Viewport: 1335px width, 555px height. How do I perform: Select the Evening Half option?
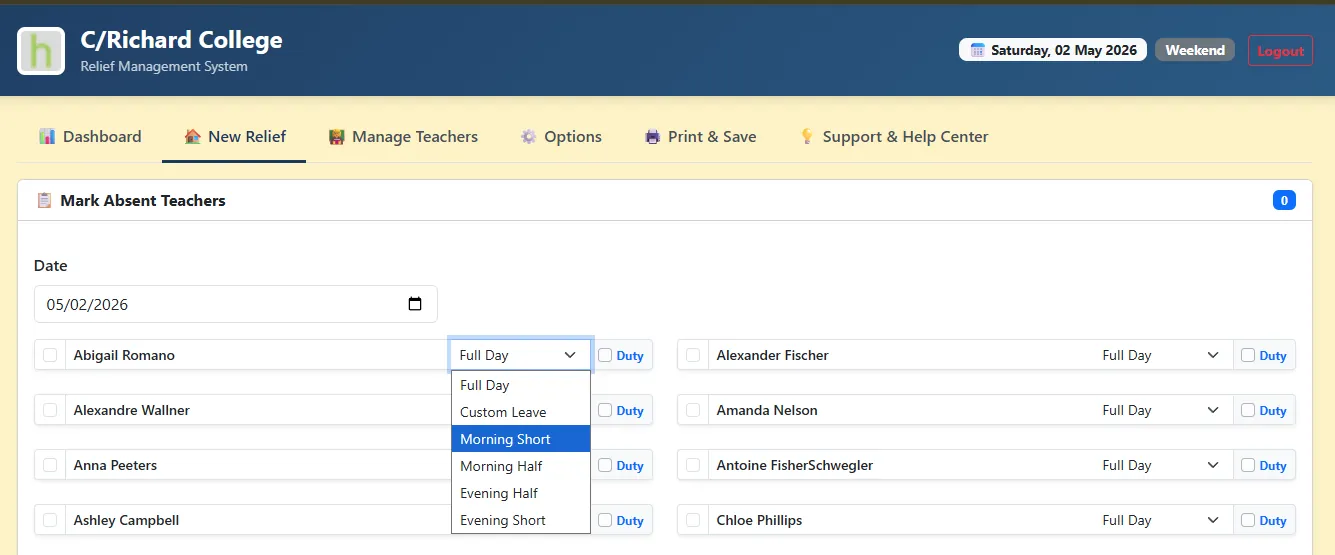click(x=521, y=493)
